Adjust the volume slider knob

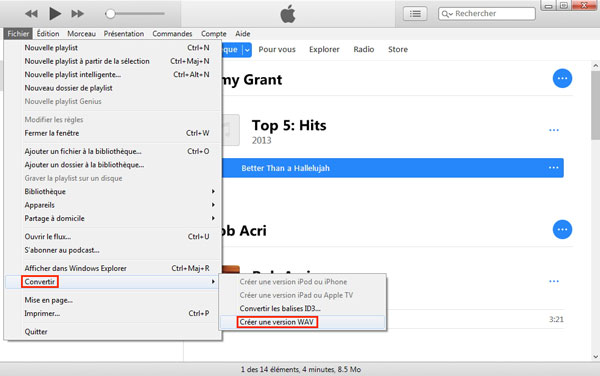[x=110, y=14]
